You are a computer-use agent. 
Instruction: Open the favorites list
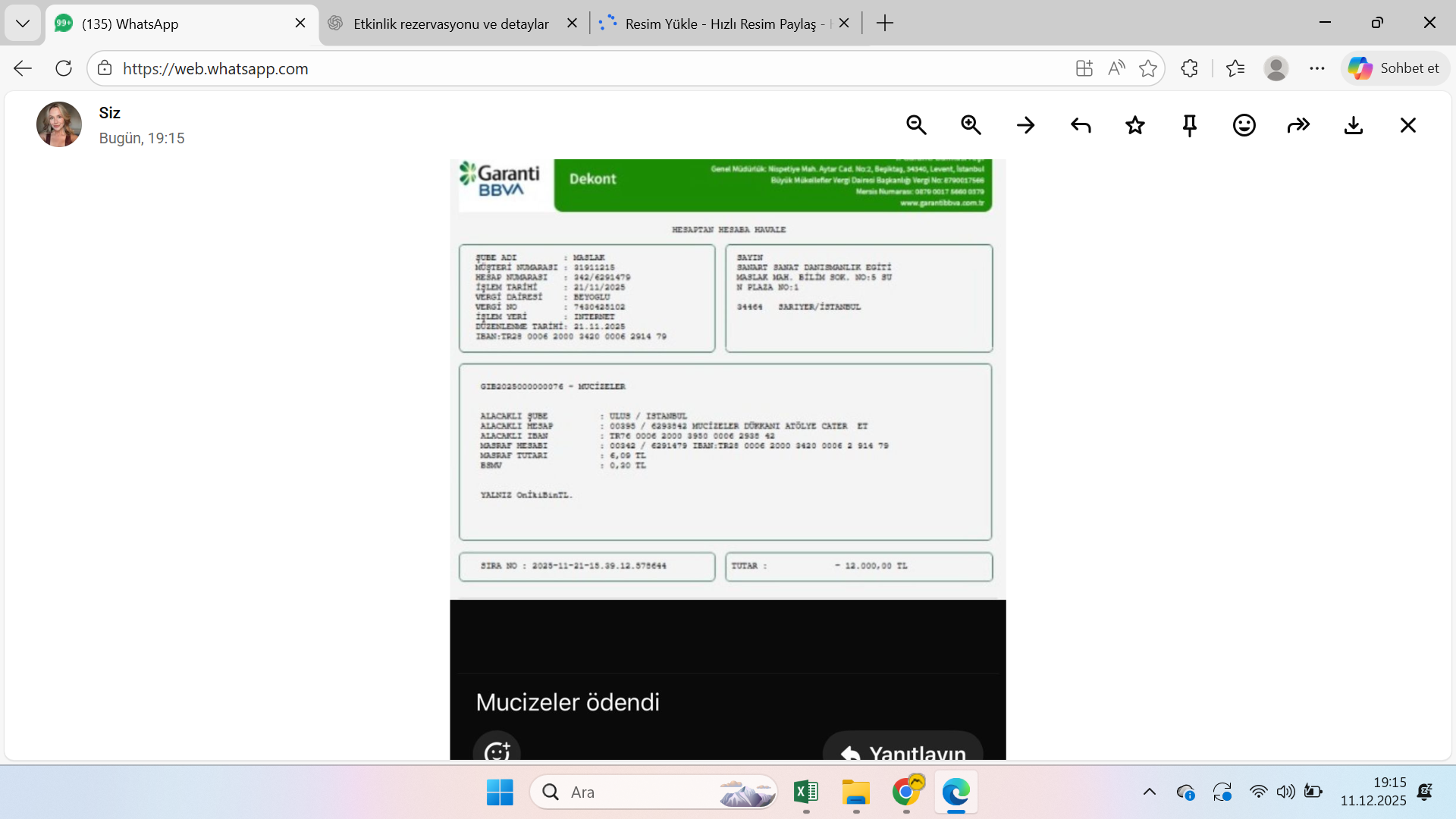(x=1235, y=68)
